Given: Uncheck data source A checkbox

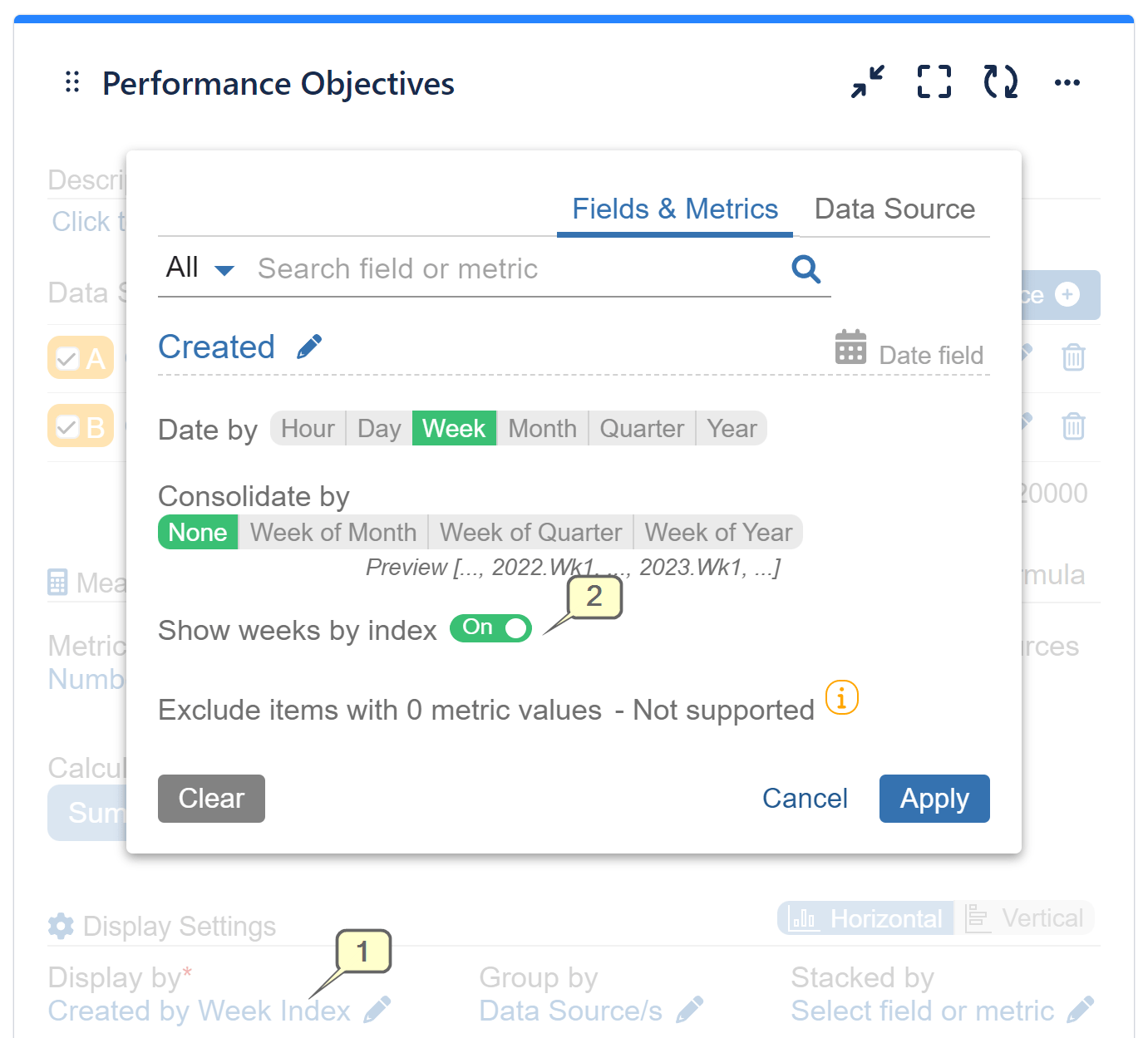Looking at the screenshot, I should [67, 357].
